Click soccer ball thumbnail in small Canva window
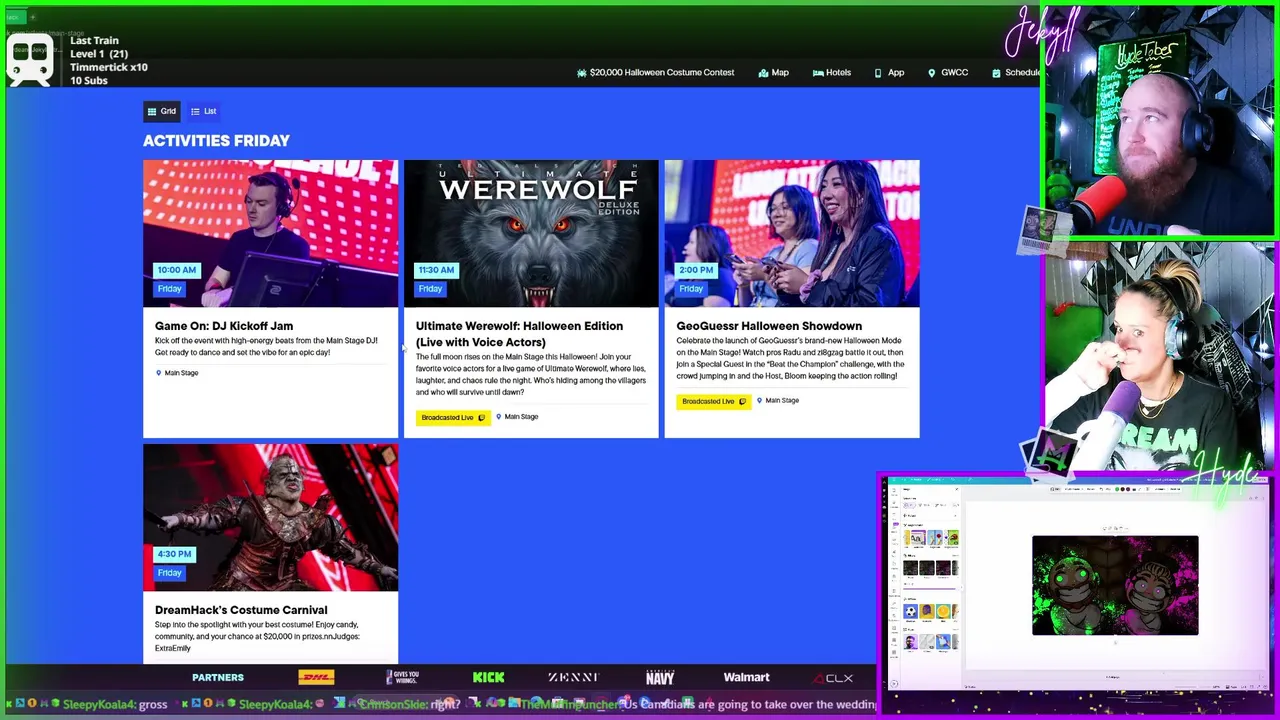1280x720 pixels. pos(910,612)
